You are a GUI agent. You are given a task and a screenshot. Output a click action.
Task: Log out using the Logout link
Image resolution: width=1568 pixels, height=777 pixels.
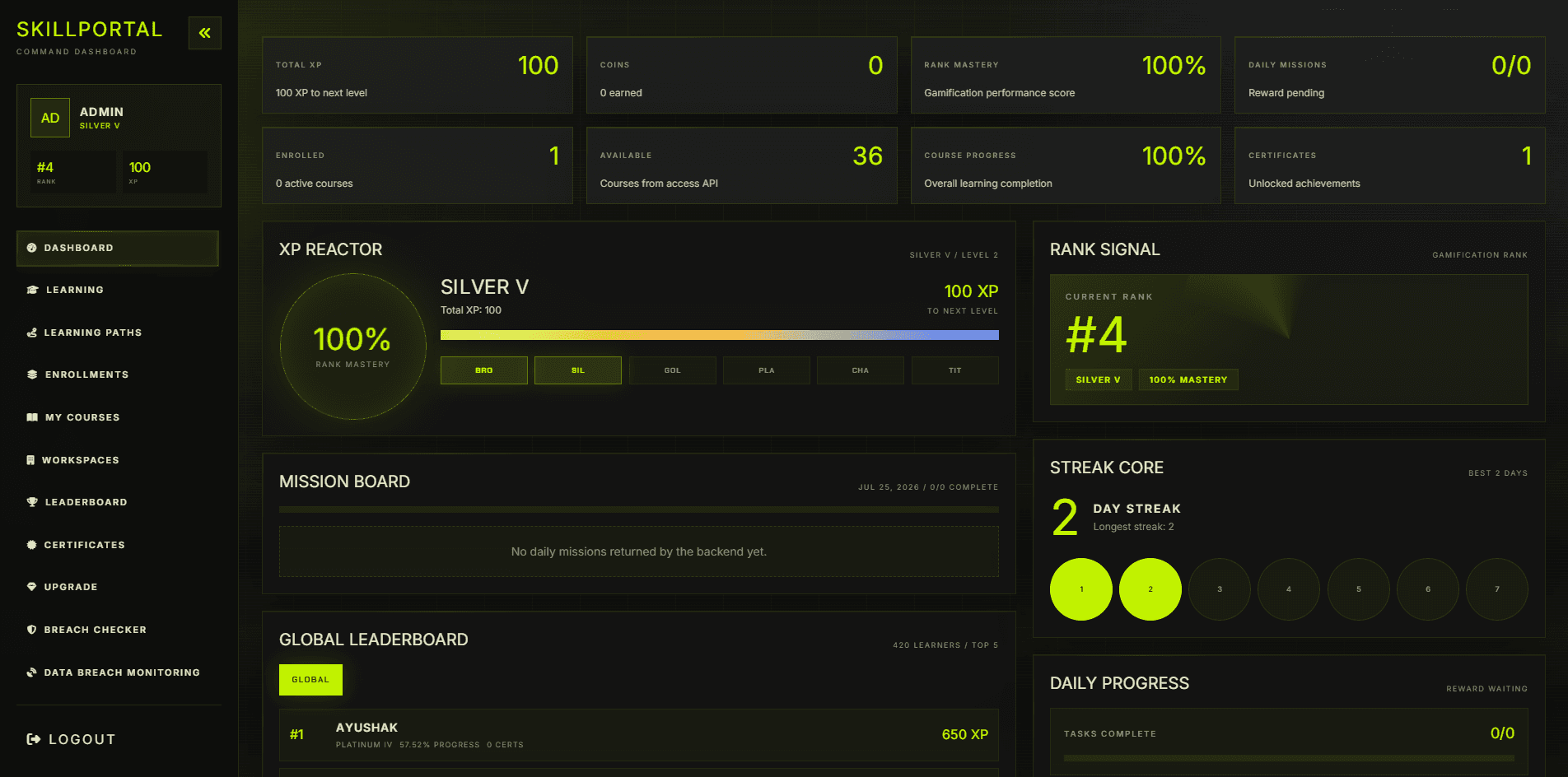(x=71, y=739)
